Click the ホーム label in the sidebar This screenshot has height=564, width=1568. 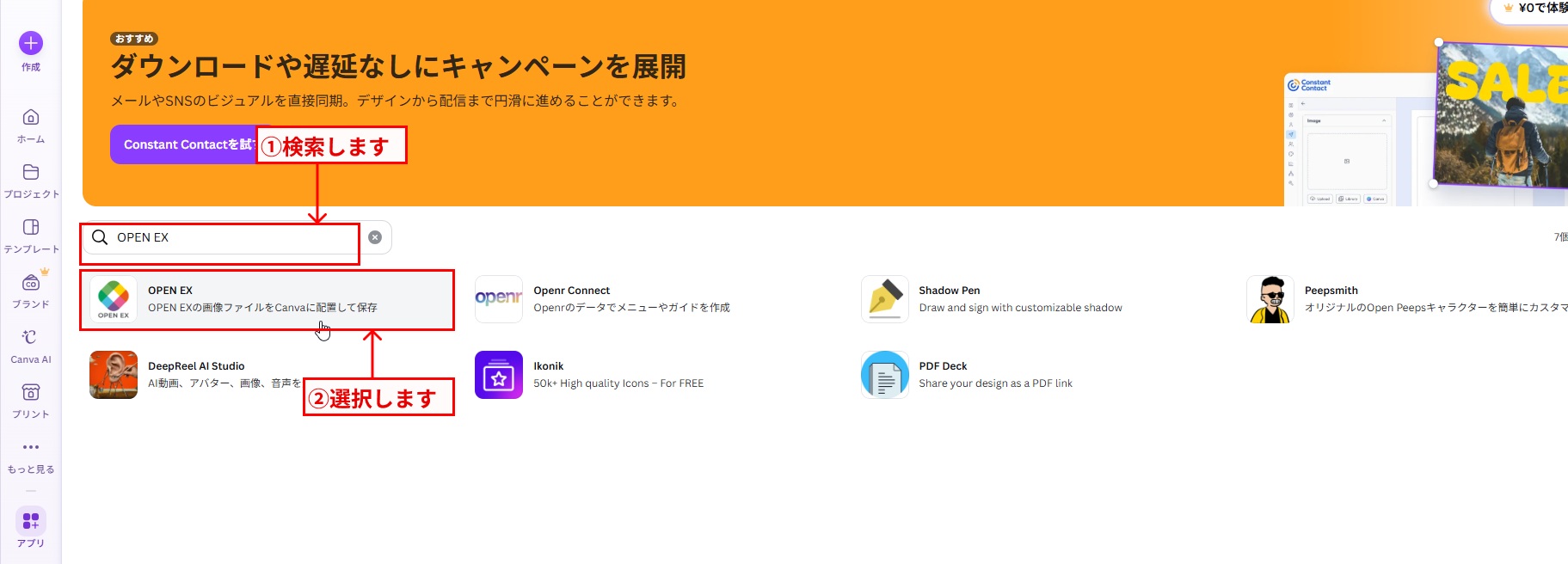coord(31,139)
